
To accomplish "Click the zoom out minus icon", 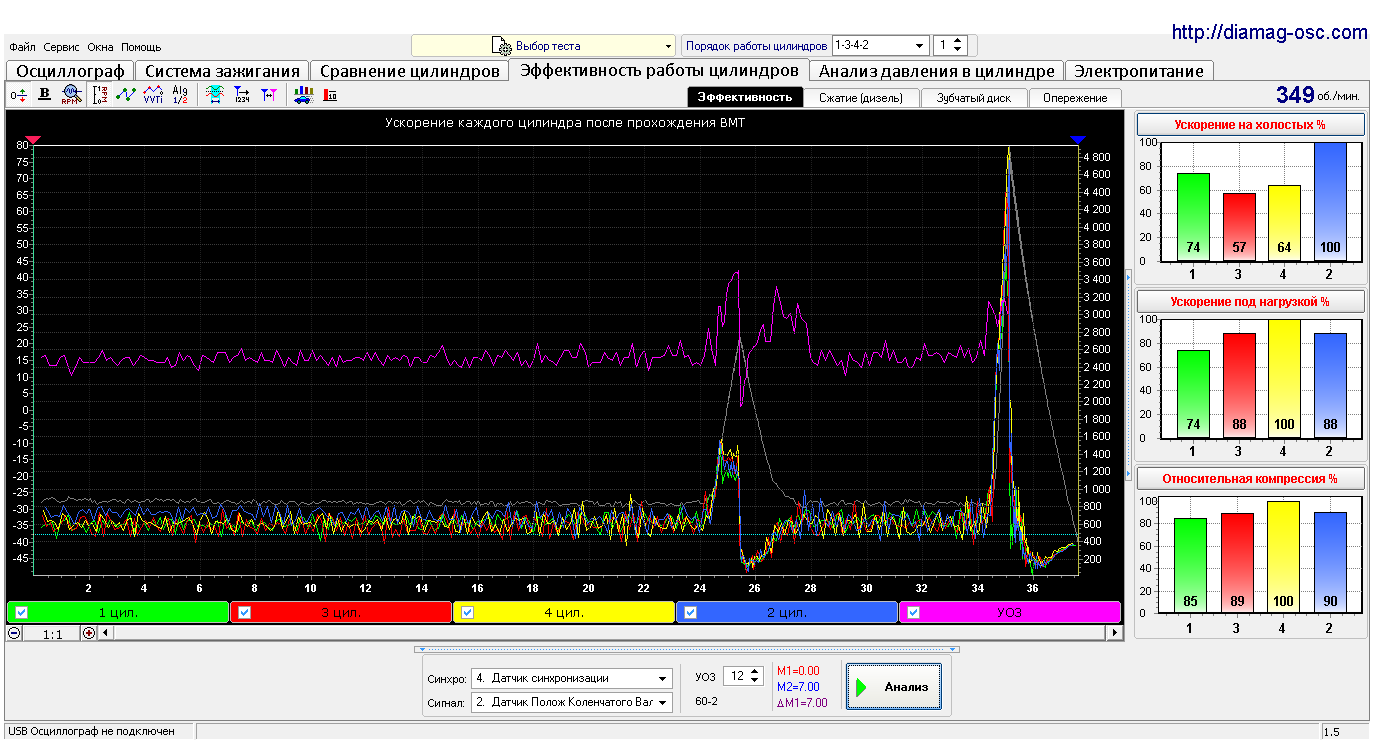I will coord(15,633).
